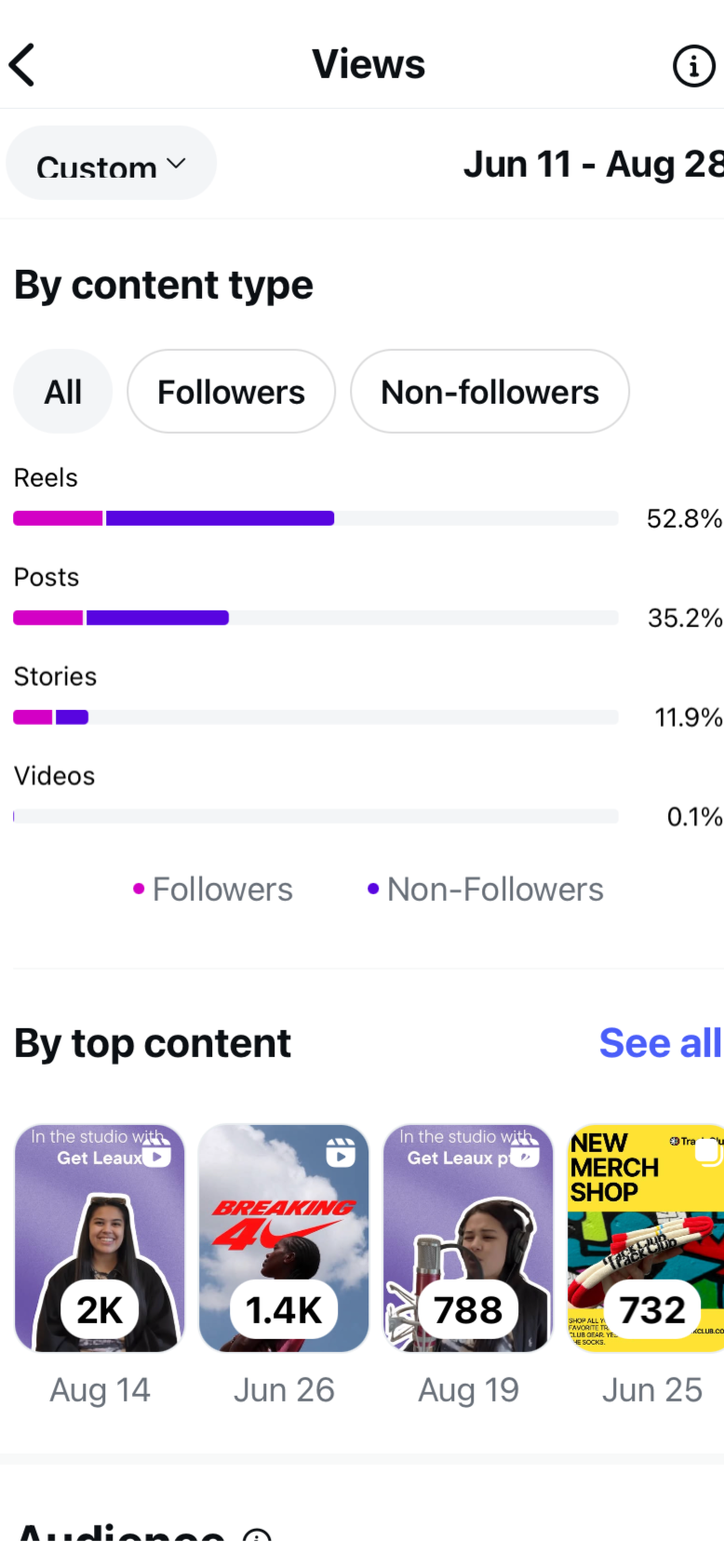This screenshot has height=1568, width=724.
Task: Tap the back arrow icon
Action: tap(22, 65)
